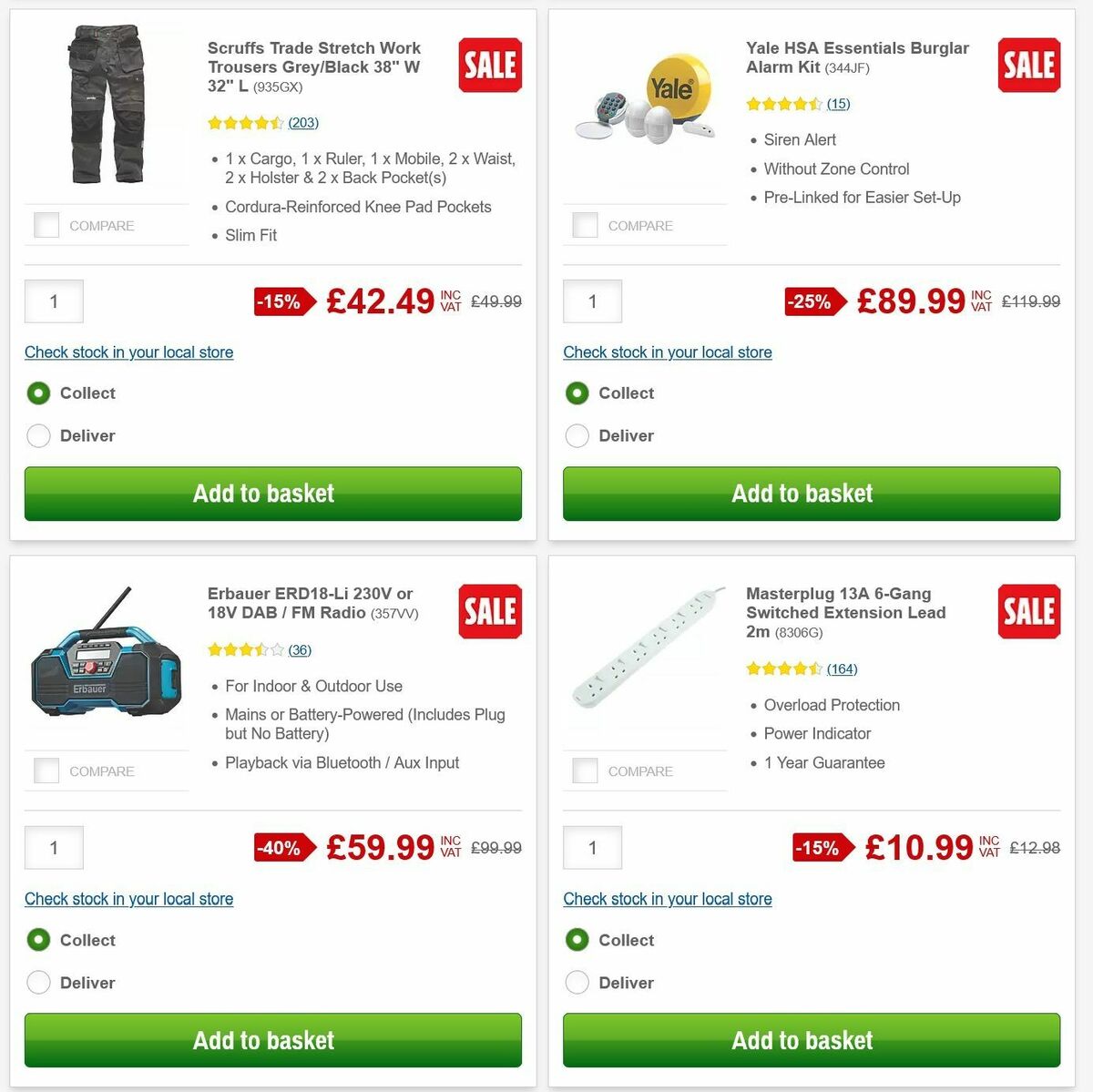Viewport: 1093px width, 1092px height.
Task: Enable Compare for Scruffs work trousers
Action: click(46, 224)
